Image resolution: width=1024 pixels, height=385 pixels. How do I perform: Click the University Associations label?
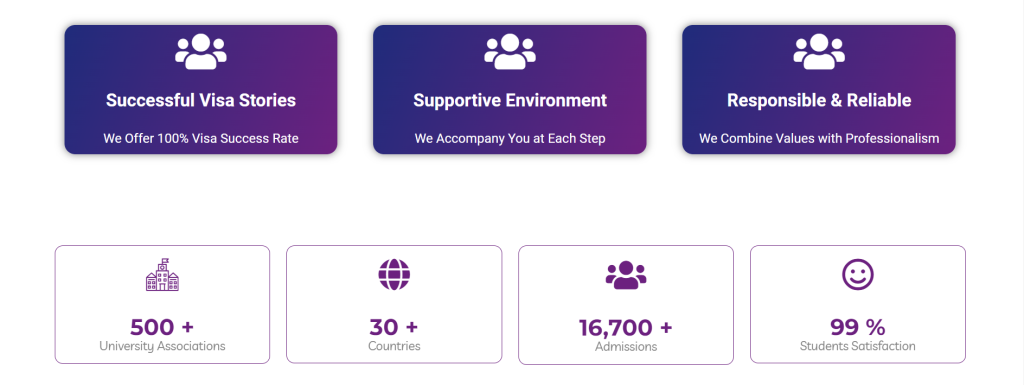162,346
